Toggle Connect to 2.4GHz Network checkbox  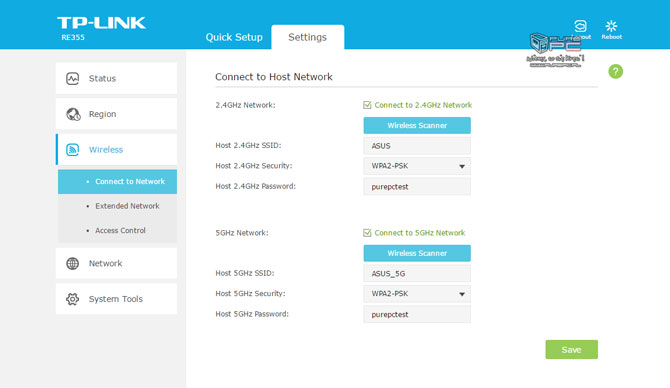367,105
